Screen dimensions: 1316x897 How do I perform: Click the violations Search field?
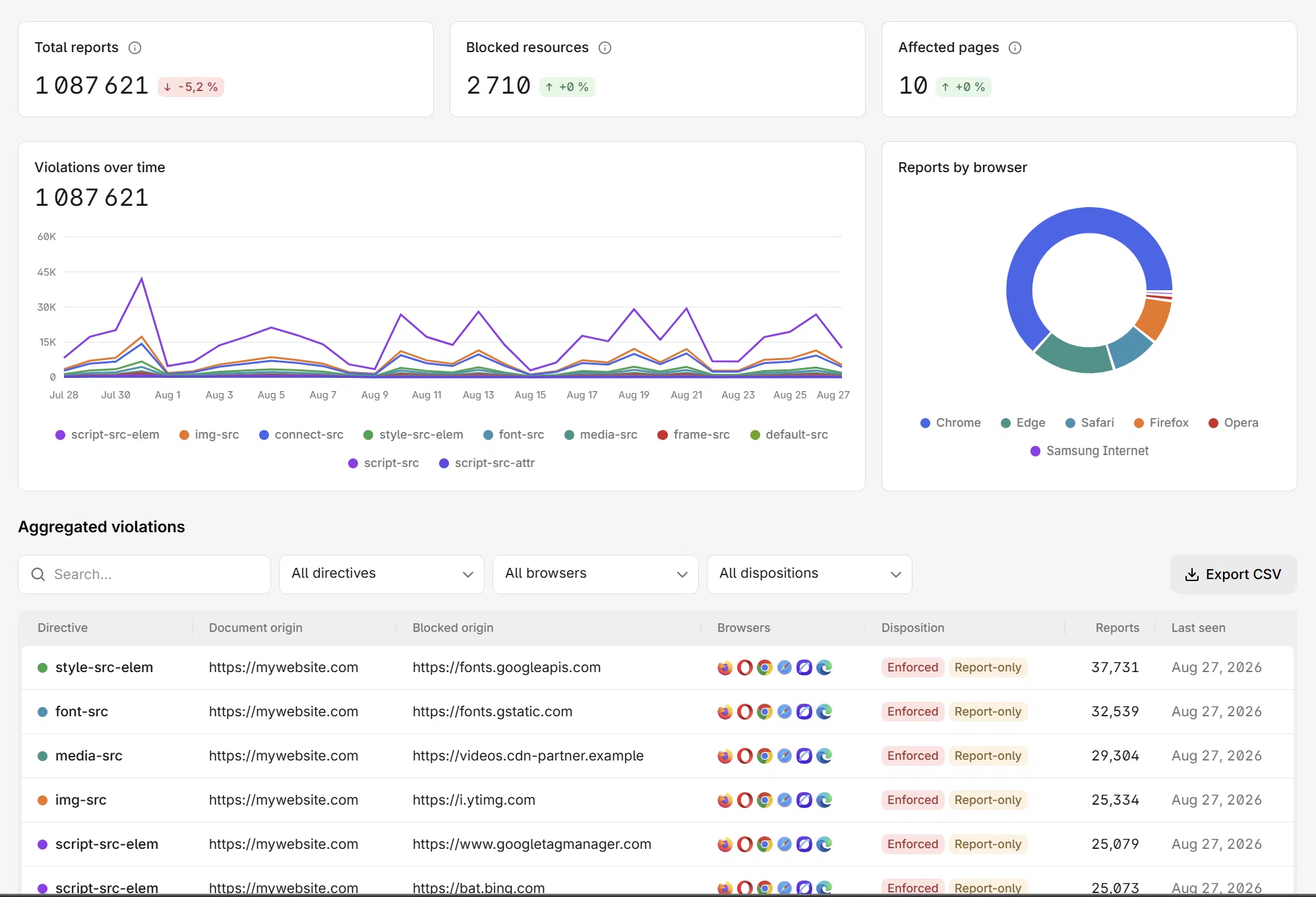[144, 574]
